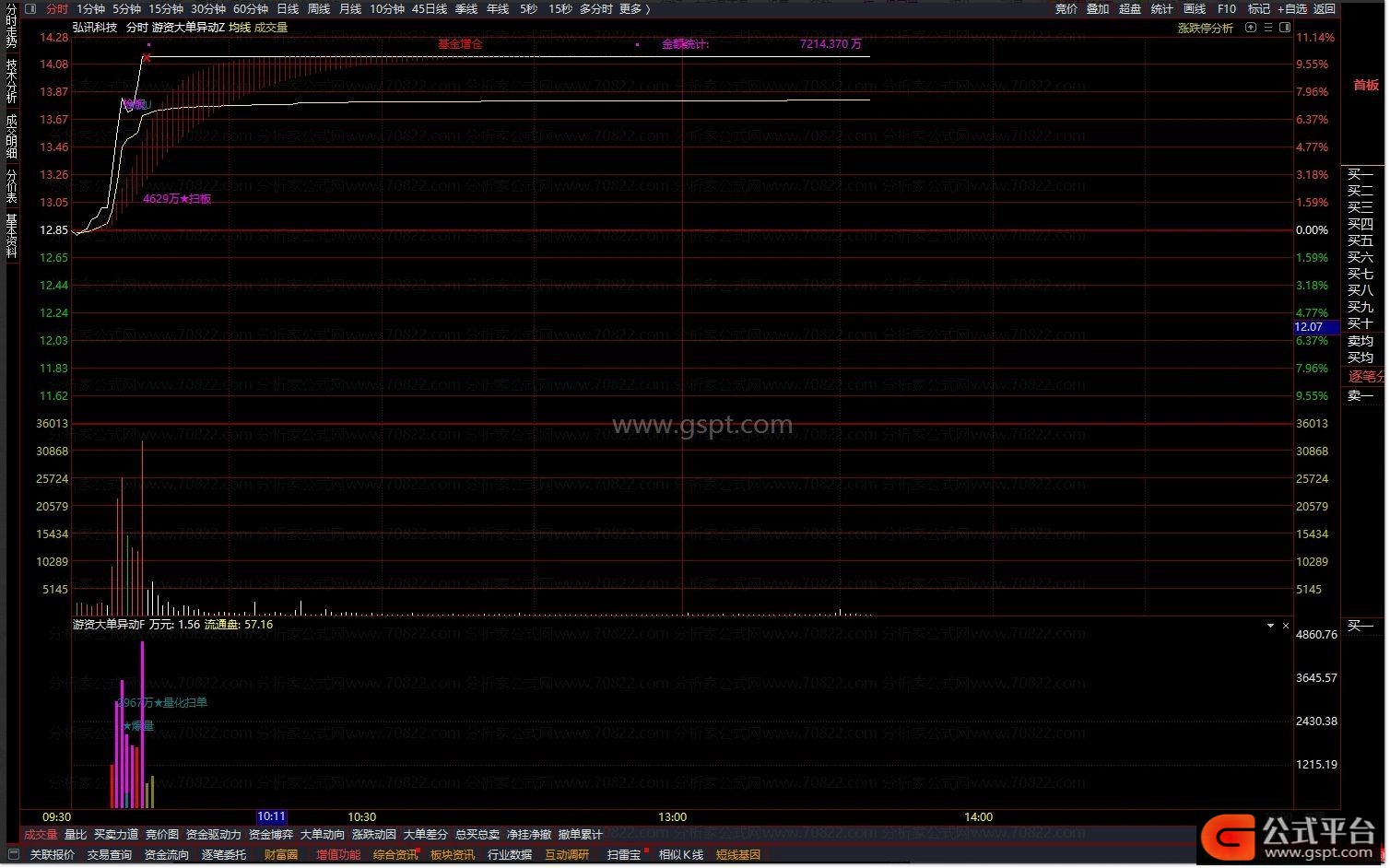Add stock via +自选 button
Screen dimensions: 1390x868
(x=1291, y=9)
